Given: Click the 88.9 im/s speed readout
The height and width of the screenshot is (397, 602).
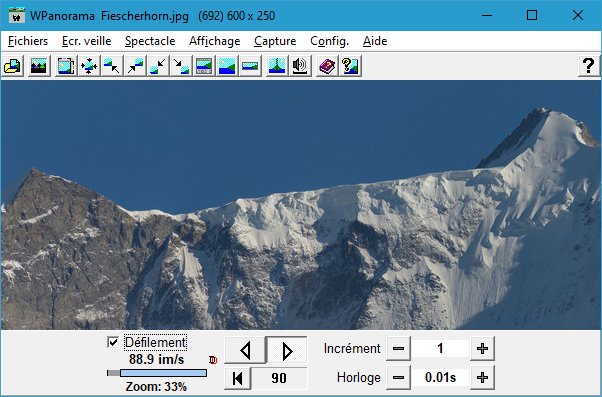Looking at the screenshot, I should pos(157,359).
